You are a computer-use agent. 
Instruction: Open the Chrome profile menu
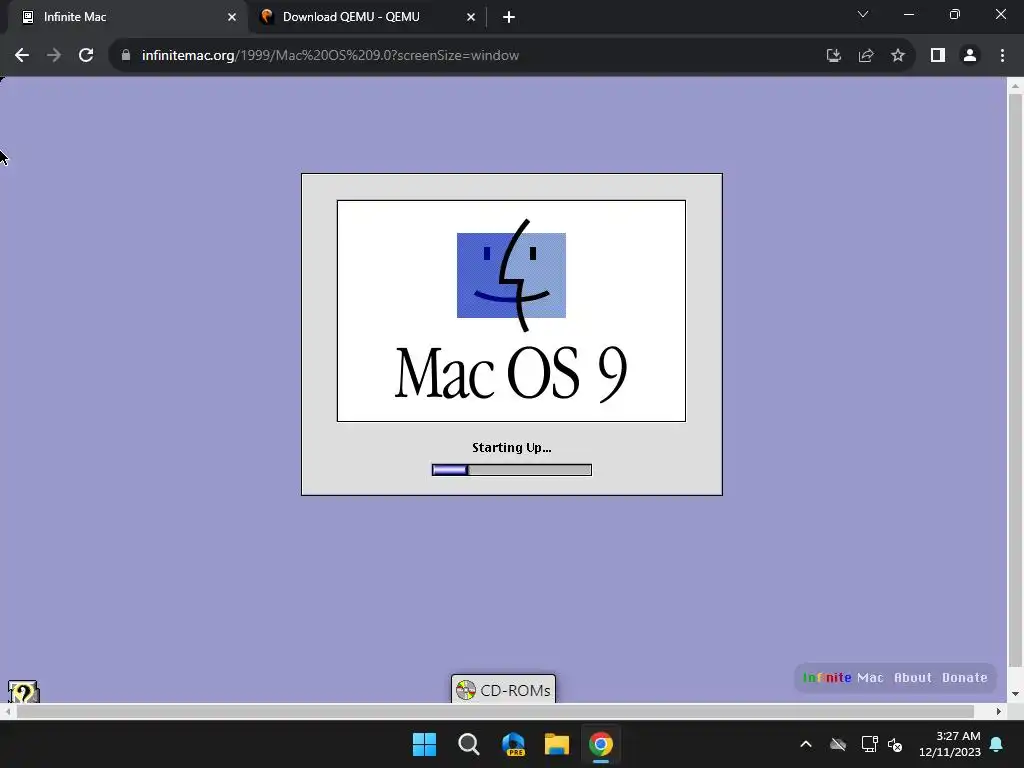970,56
